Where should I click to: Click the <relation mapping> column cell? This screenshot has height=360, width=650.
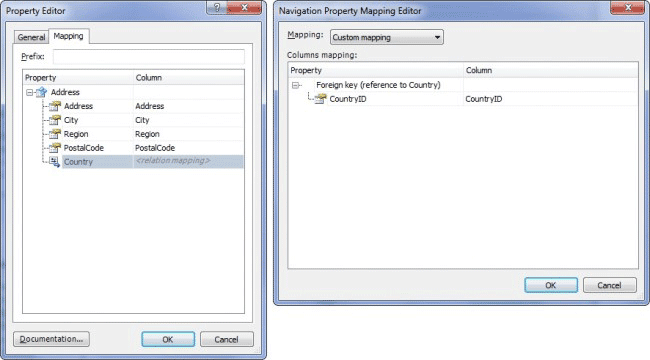tap(189, 161)
